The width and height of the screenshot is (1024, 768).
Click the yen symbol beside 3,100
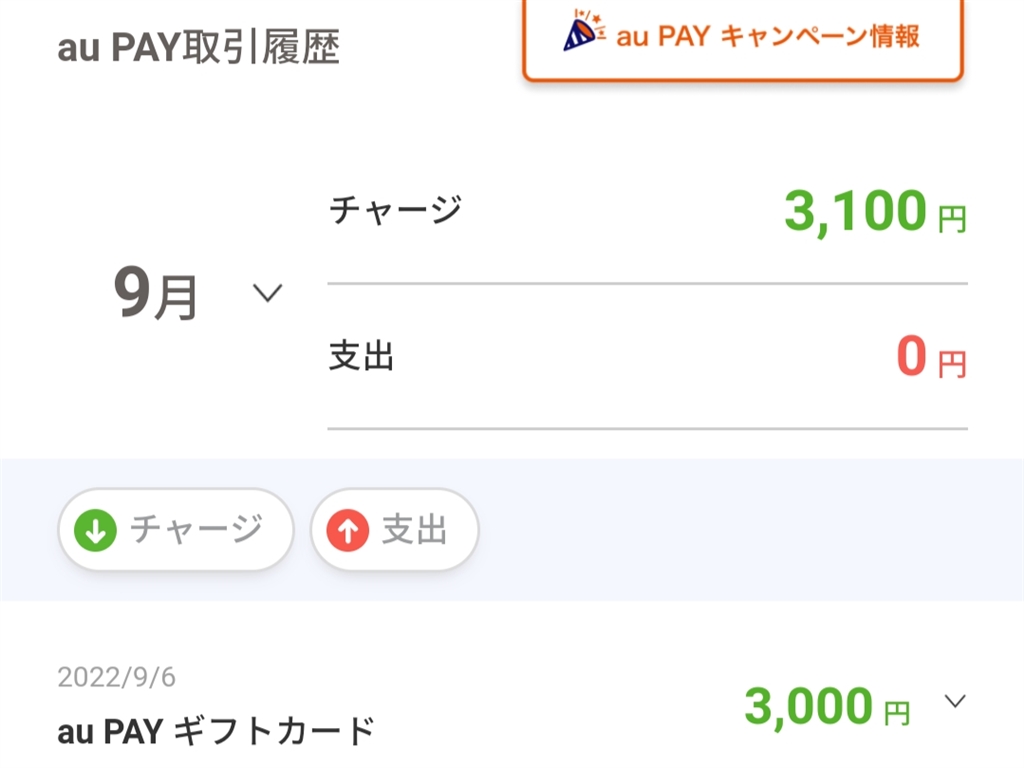(x=952, y=219)
